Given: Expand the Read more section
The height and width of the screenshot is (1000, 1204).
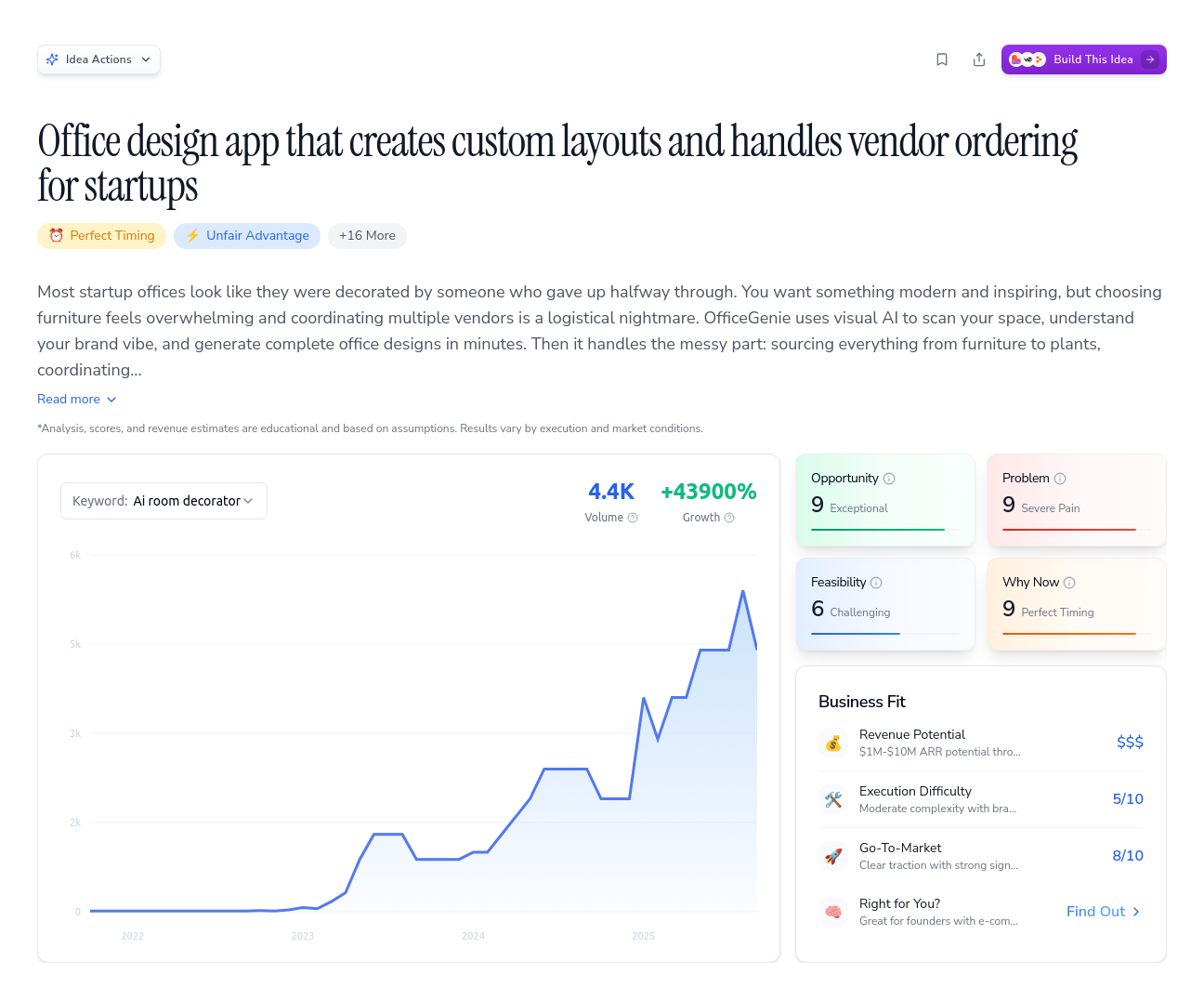Looking at the screenshot, I should pos(76,399).
